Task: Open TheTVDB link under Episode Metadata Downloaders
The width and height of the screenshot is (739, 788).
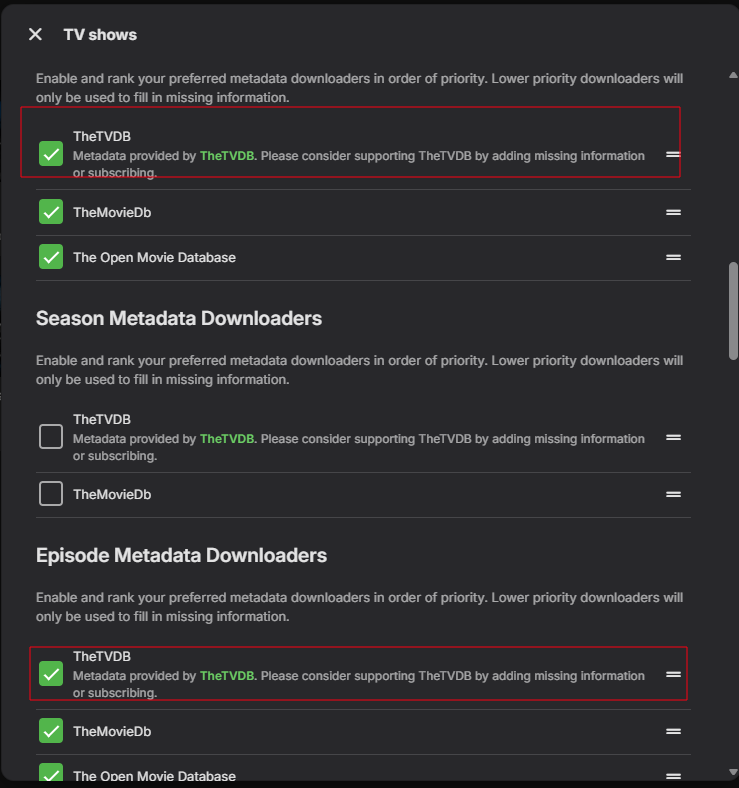Action: coord(227,676)
